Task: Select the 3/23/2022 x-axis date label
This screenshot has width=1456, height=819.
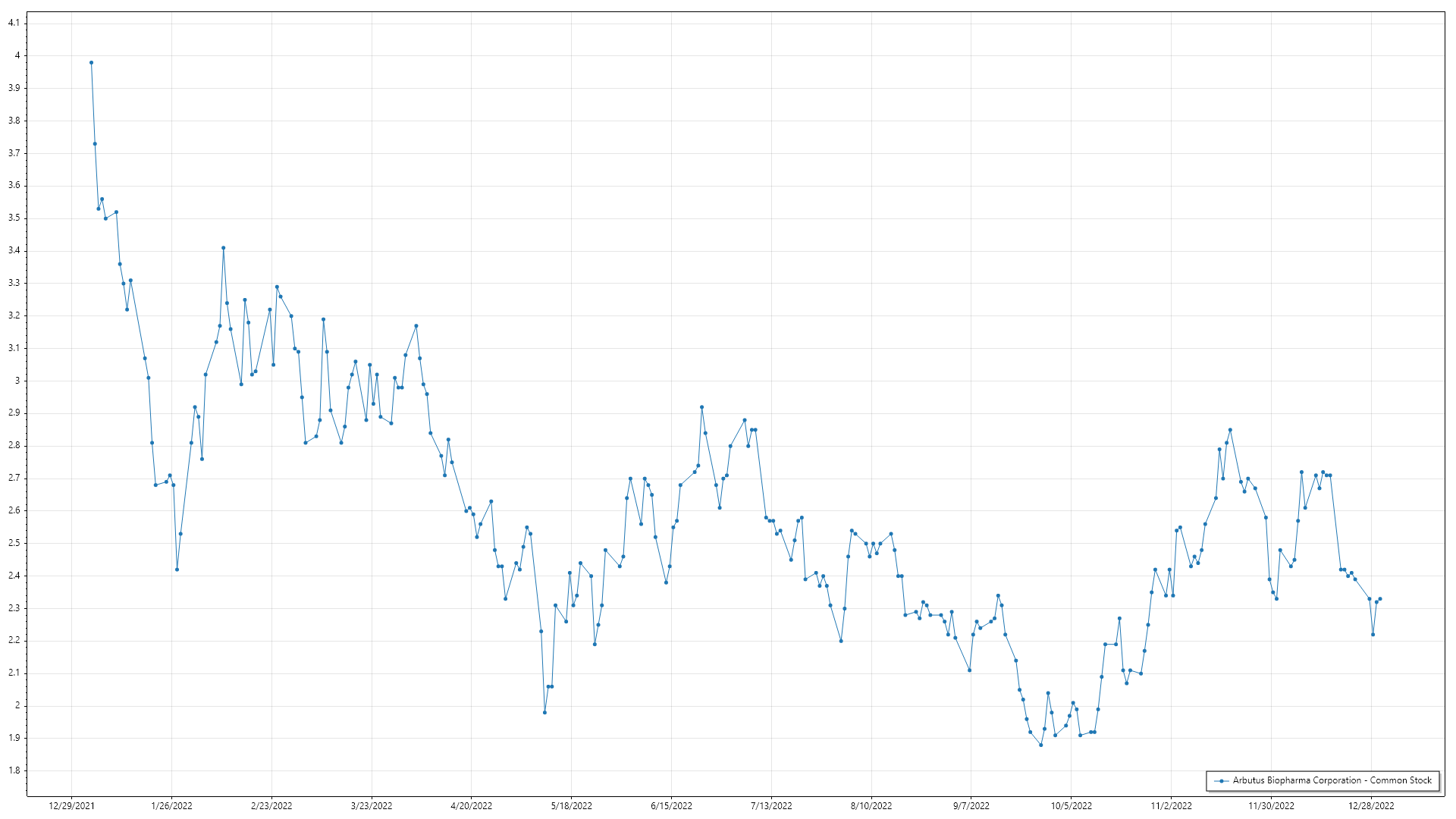Action: 372,806
